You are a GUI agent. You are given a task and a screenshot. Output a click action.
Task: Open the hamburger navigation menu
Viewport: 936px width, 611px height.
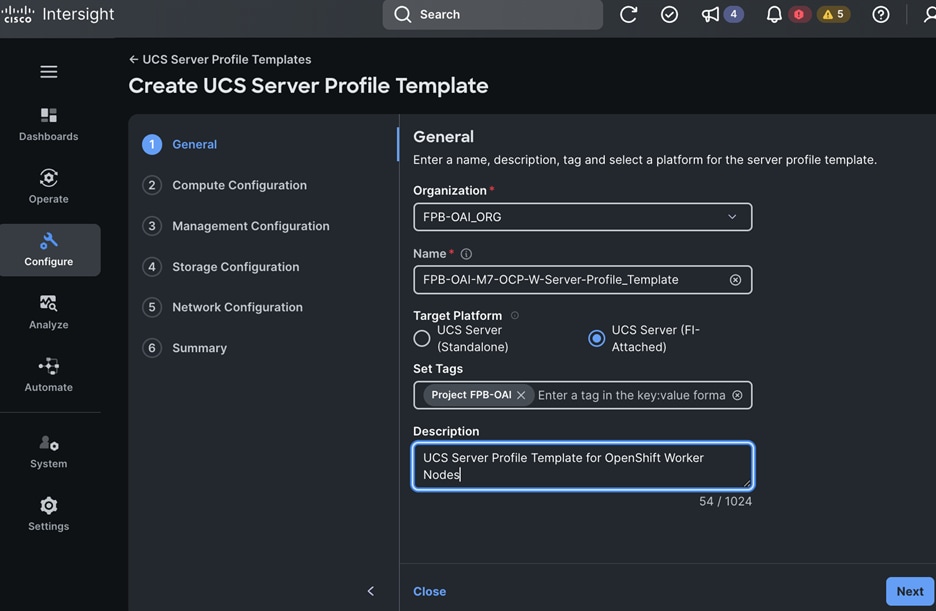pyautogui.click(x=49, y=72)
